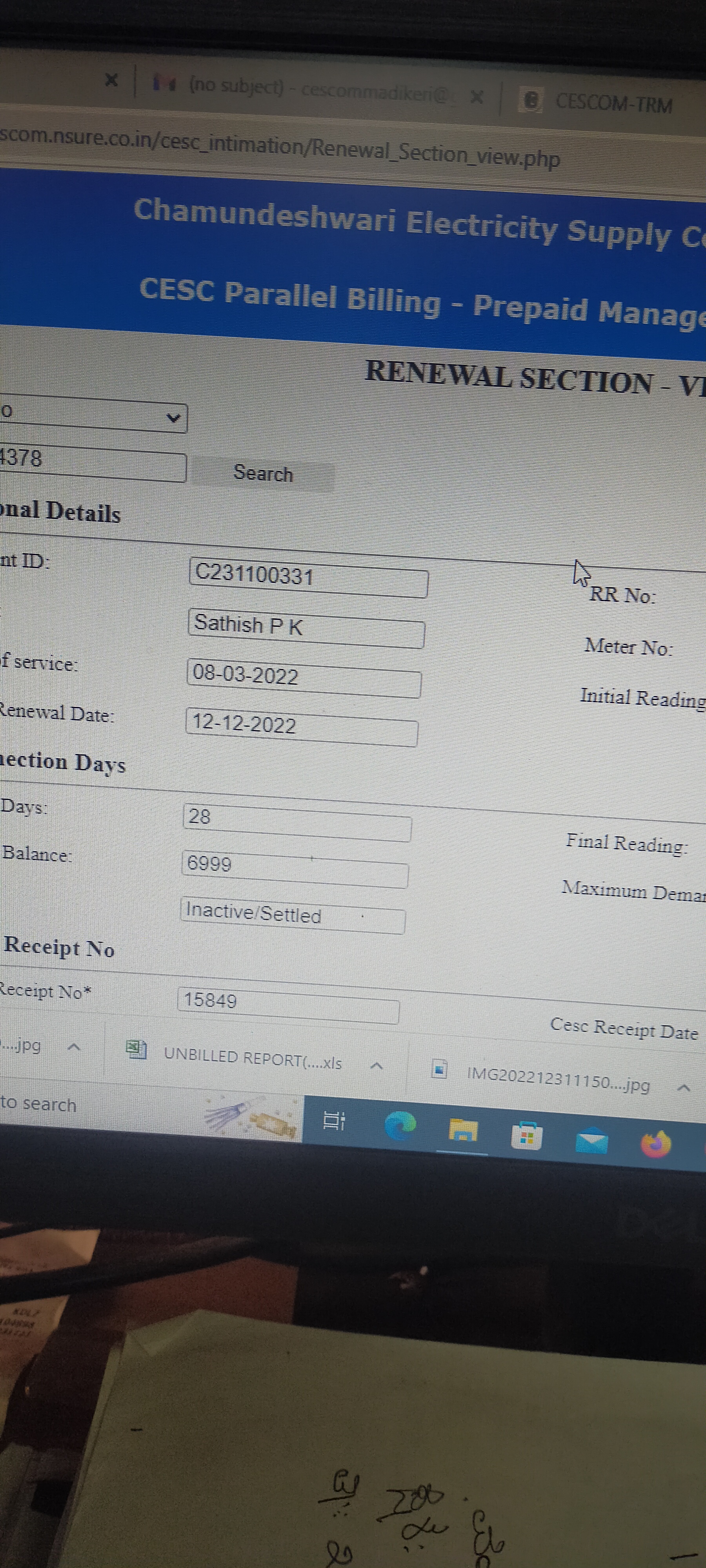This screenshot has width=706, height=1568.
Task: Click the RR No label
Action: pyautogui.click(x=622, y=595)
